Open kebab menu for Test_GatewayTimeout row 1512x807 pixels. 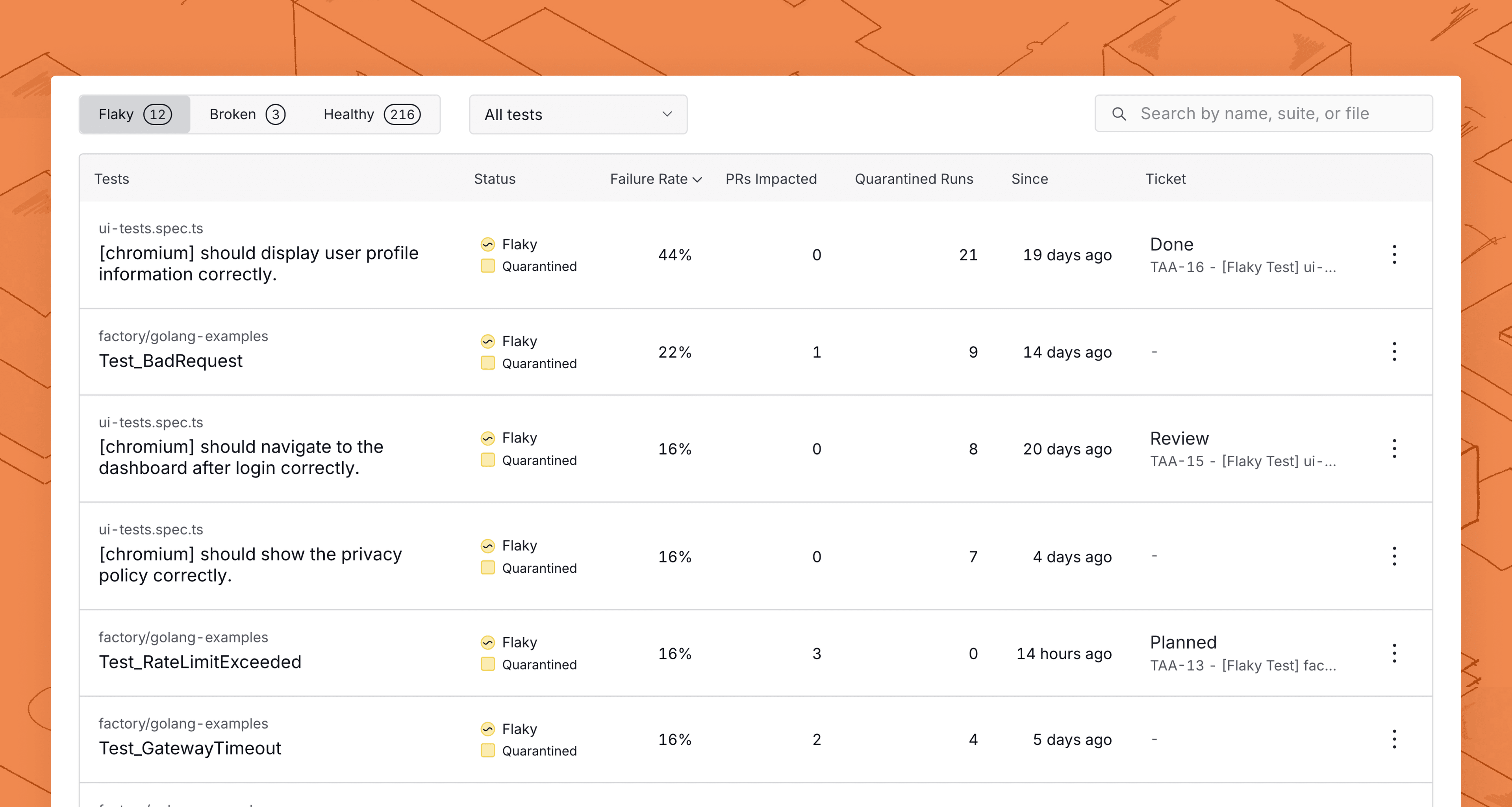pos(1394,739)
